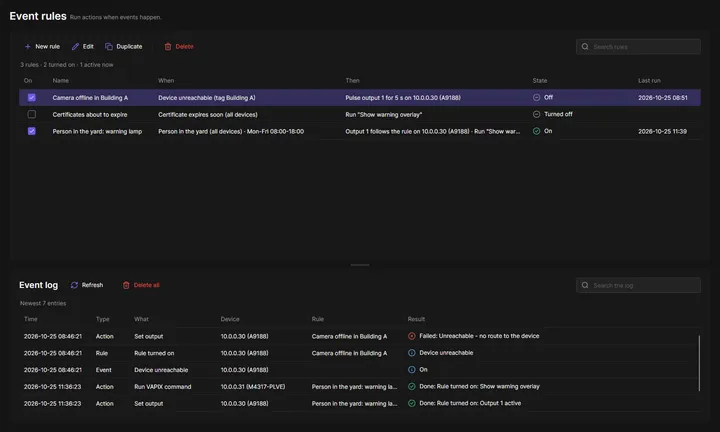Select the Certificates about to expire rule name
This screenshot has width=720, height=432.
pyautogui.click(x=90, y=115)
